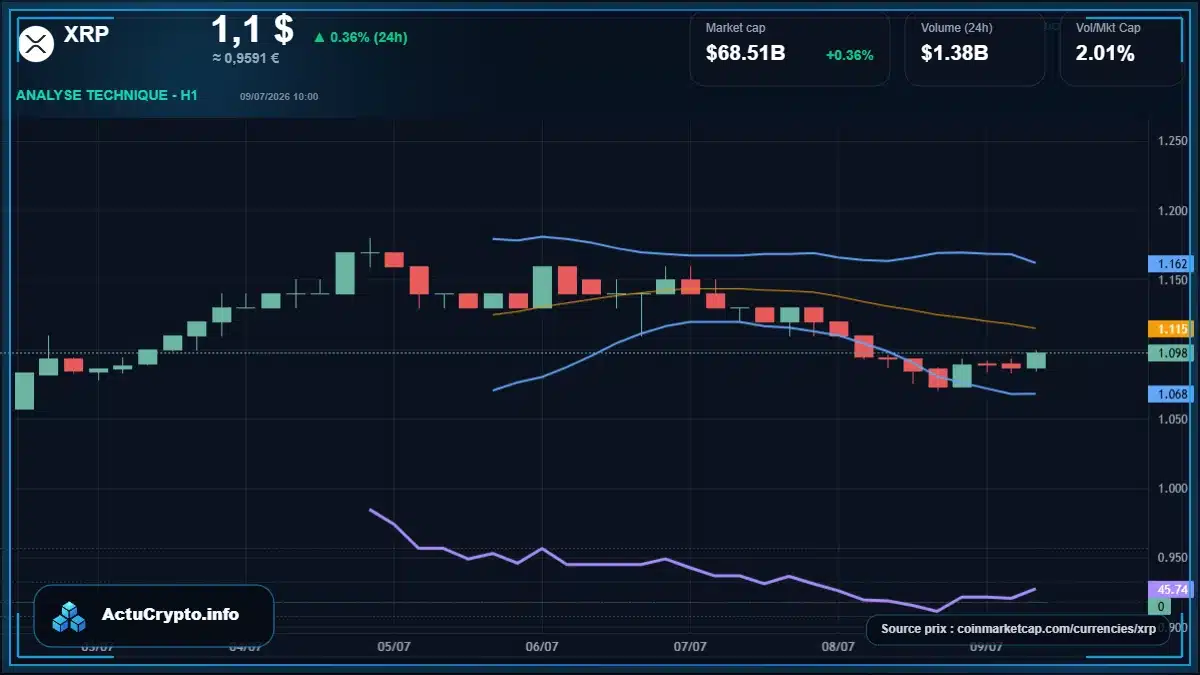Click the 09/07 date axis label
1200x675 pixels.
986,647
